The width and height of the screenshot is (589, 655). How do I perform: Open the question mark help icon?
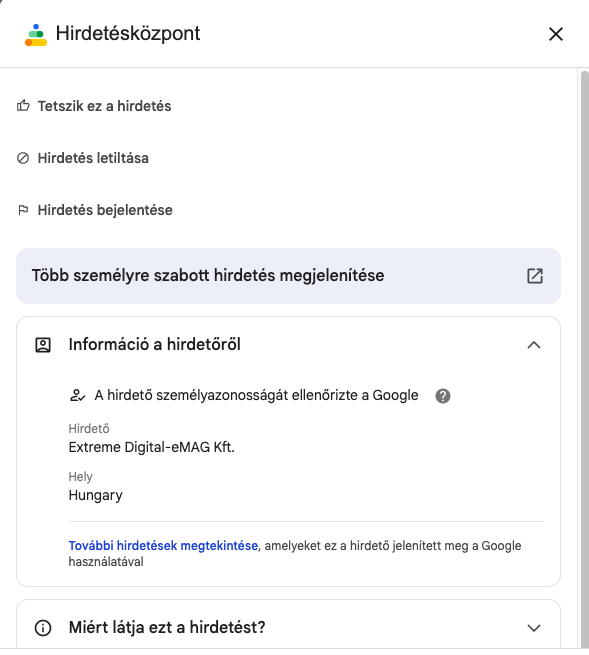pyautogui.click(x=443, y=396)
